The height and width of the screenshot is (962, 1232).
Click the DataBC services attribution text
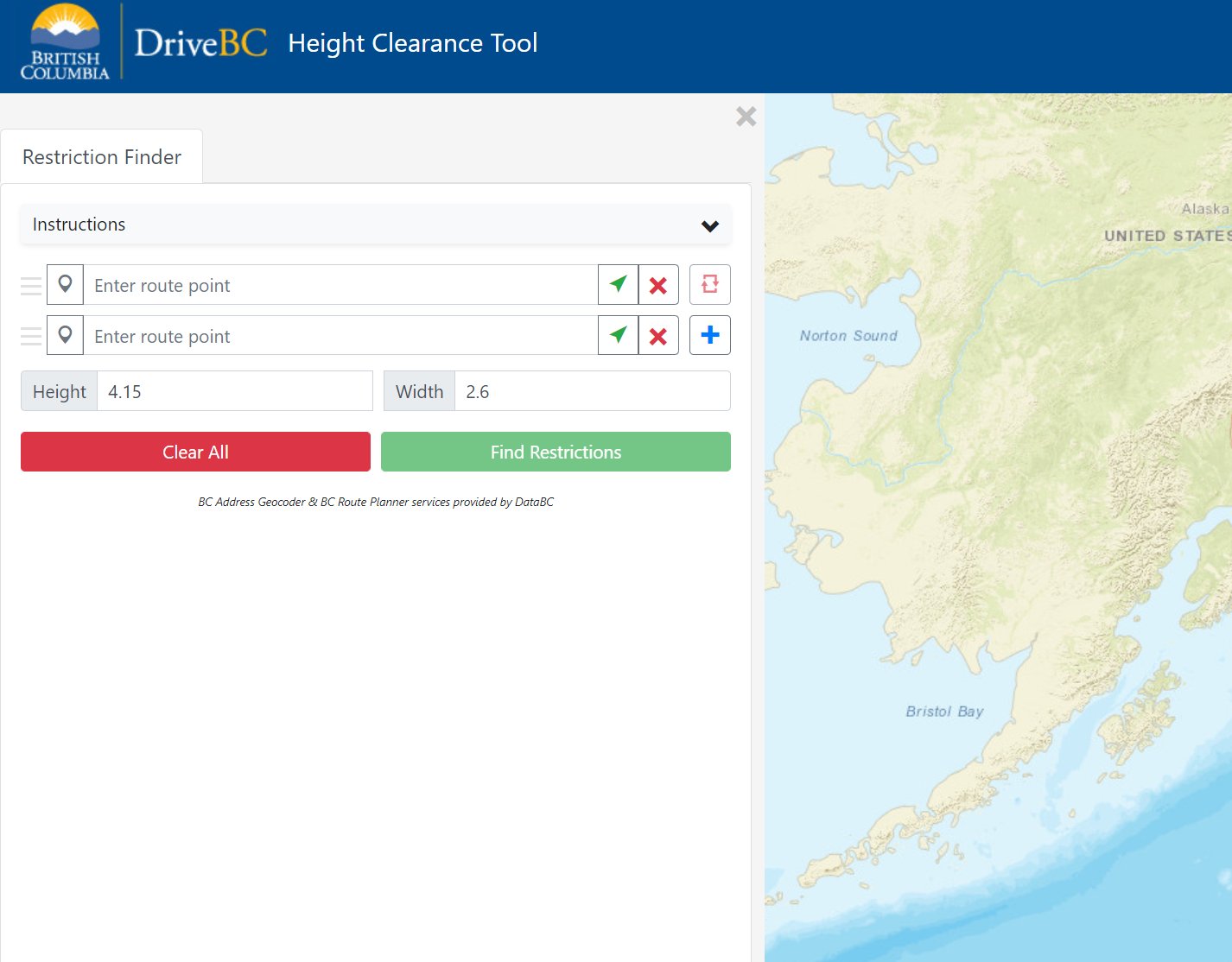[x=376, y=502]
